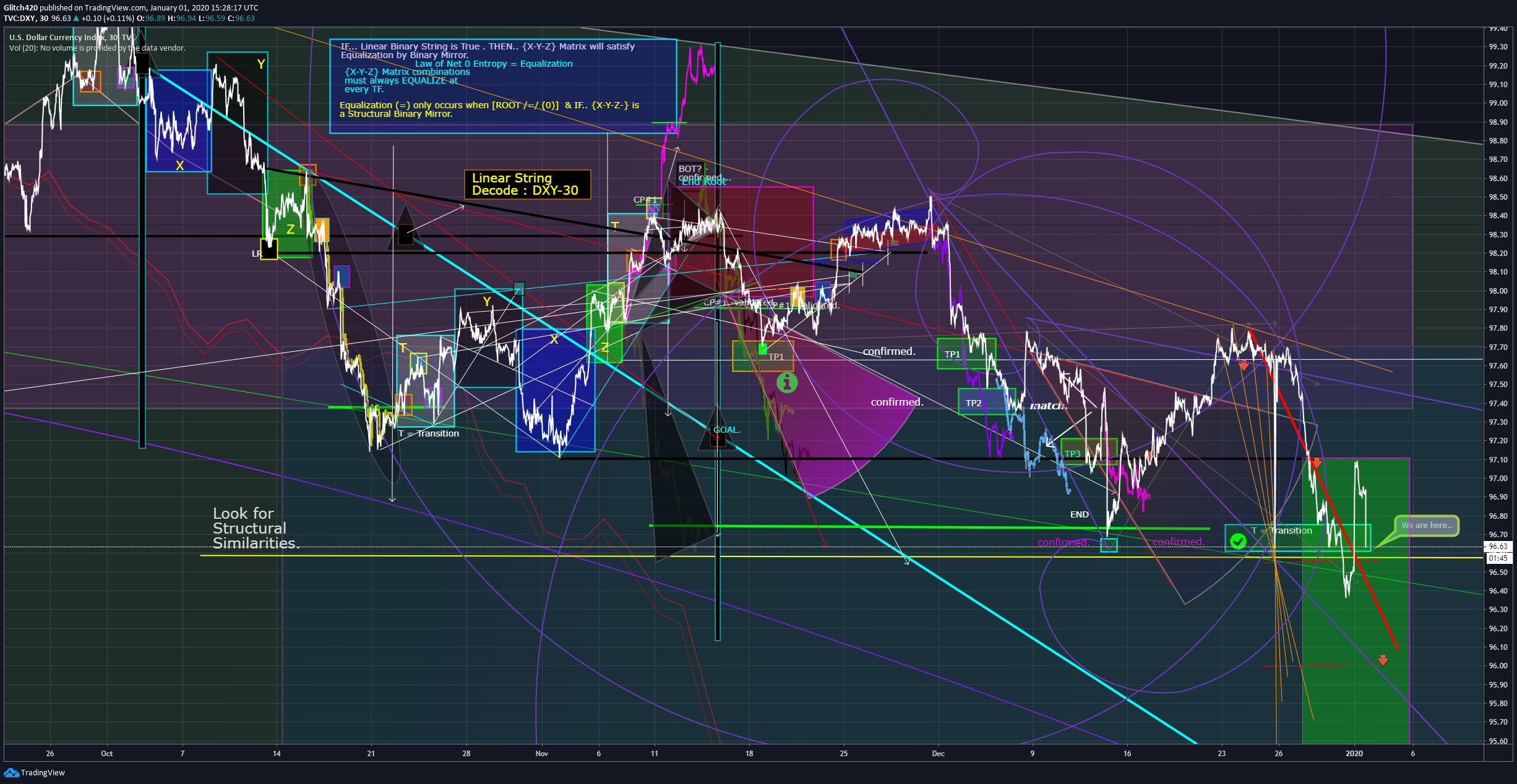The image size is (1517, 784).
Task: Click the '28' date on time axis
Action: coord(466,753)
